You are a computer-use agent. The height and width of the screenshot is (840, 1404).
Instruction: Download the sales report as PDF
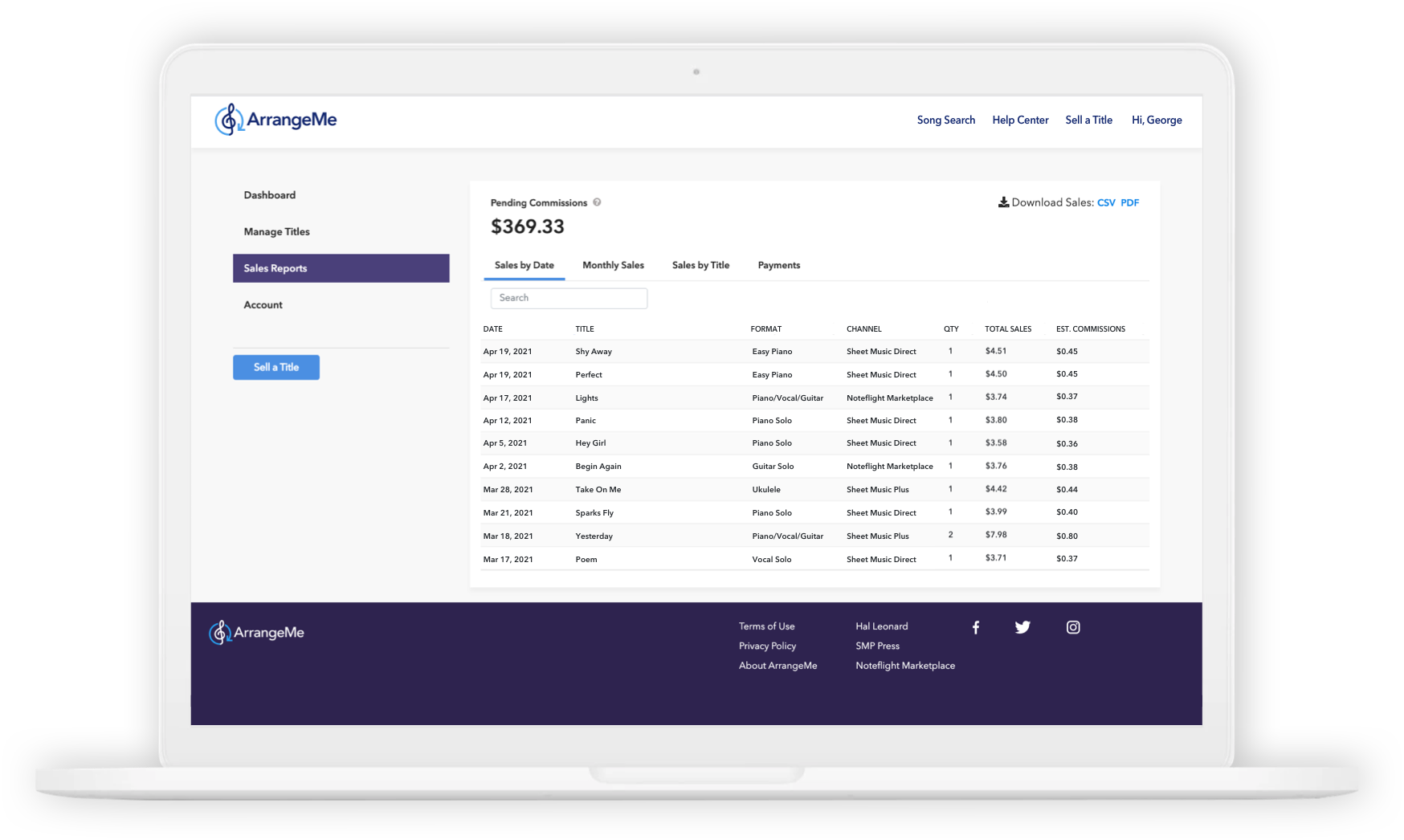point(1130,202)
